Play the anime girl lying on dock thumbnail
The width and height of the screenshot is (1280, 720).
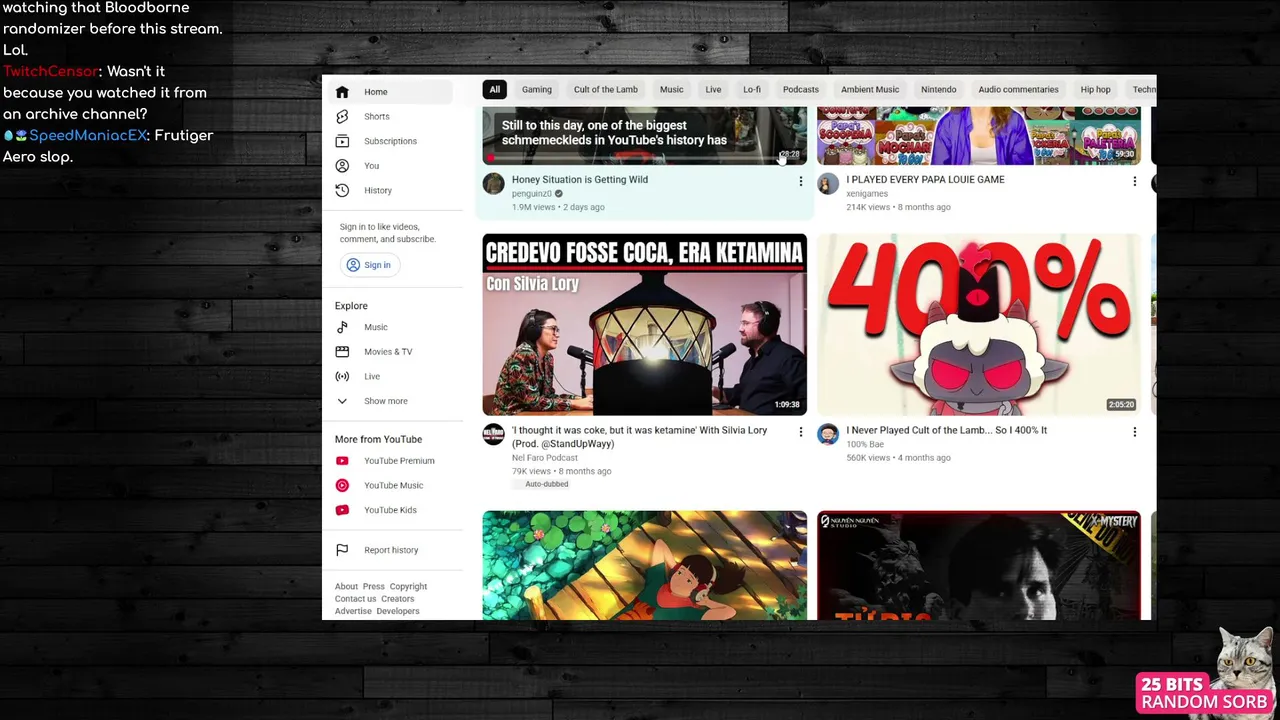point(644,565)
